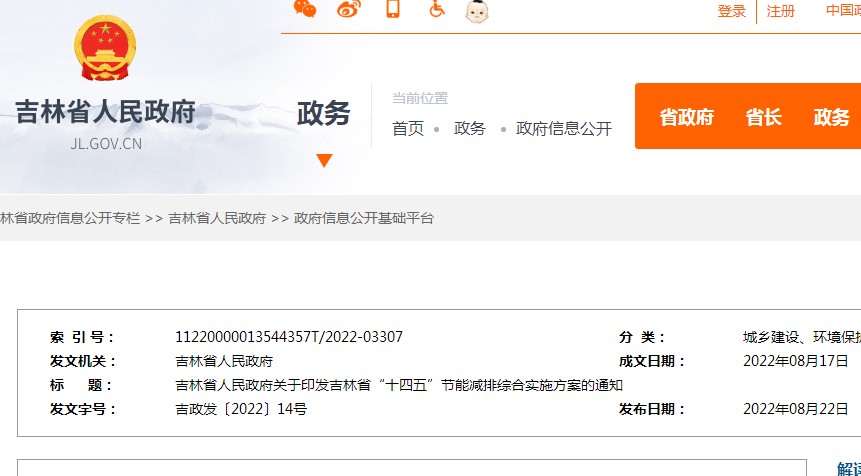This screenshot has width=861, height=476.
Task: Click the 索引号 label
Action: pos(82,337)
